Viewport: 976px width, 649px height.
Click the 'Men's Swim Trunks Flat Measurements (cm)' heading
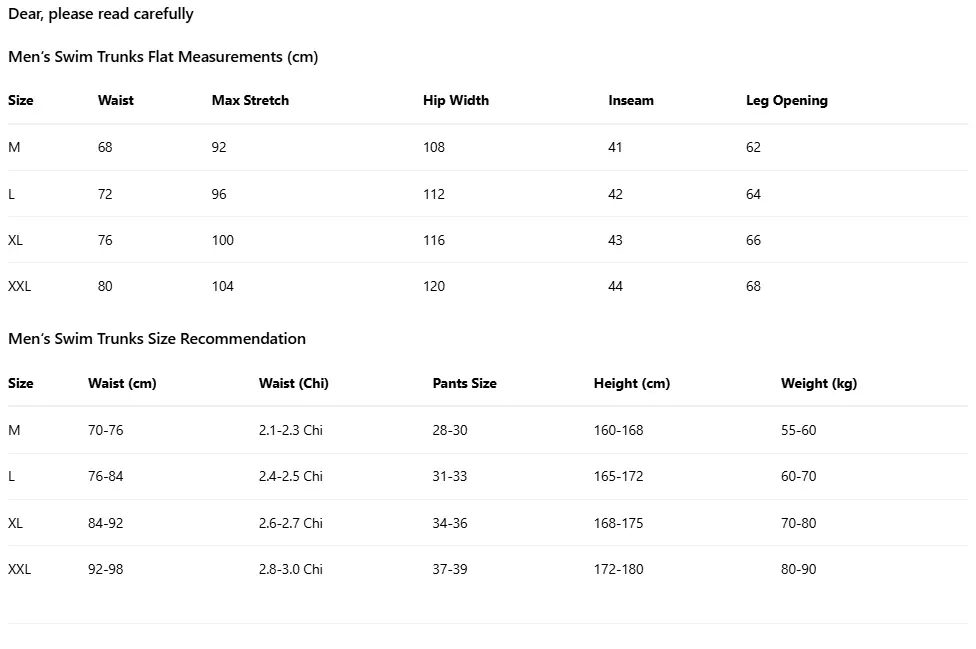(x=163, y=57)
